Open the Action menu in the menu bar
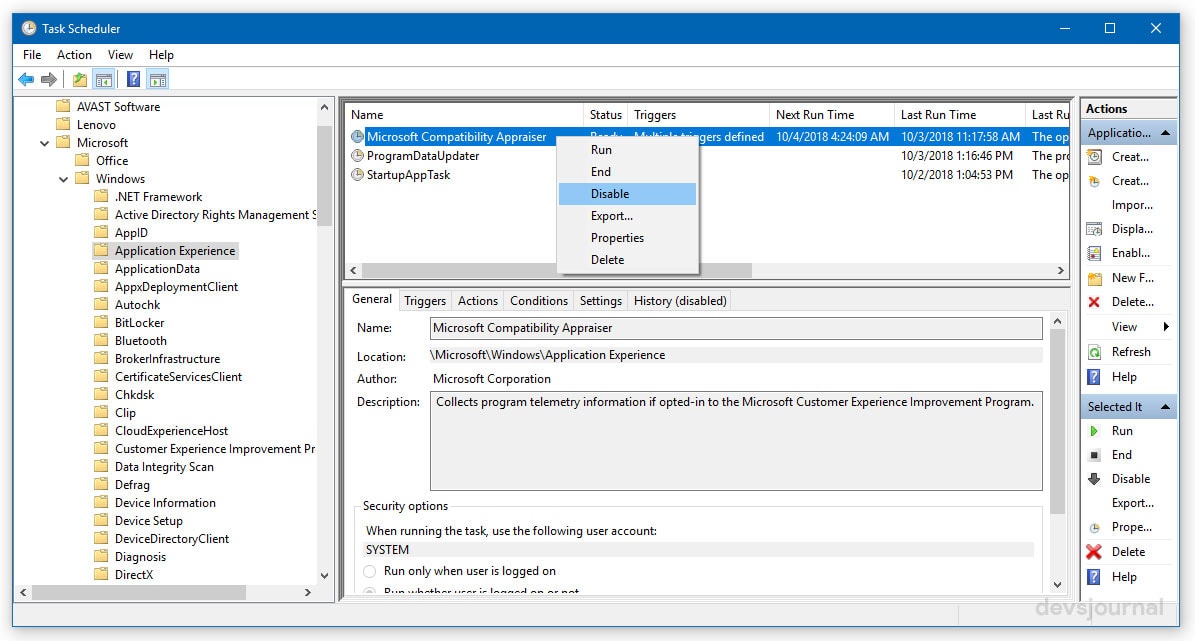 (74, 55)
